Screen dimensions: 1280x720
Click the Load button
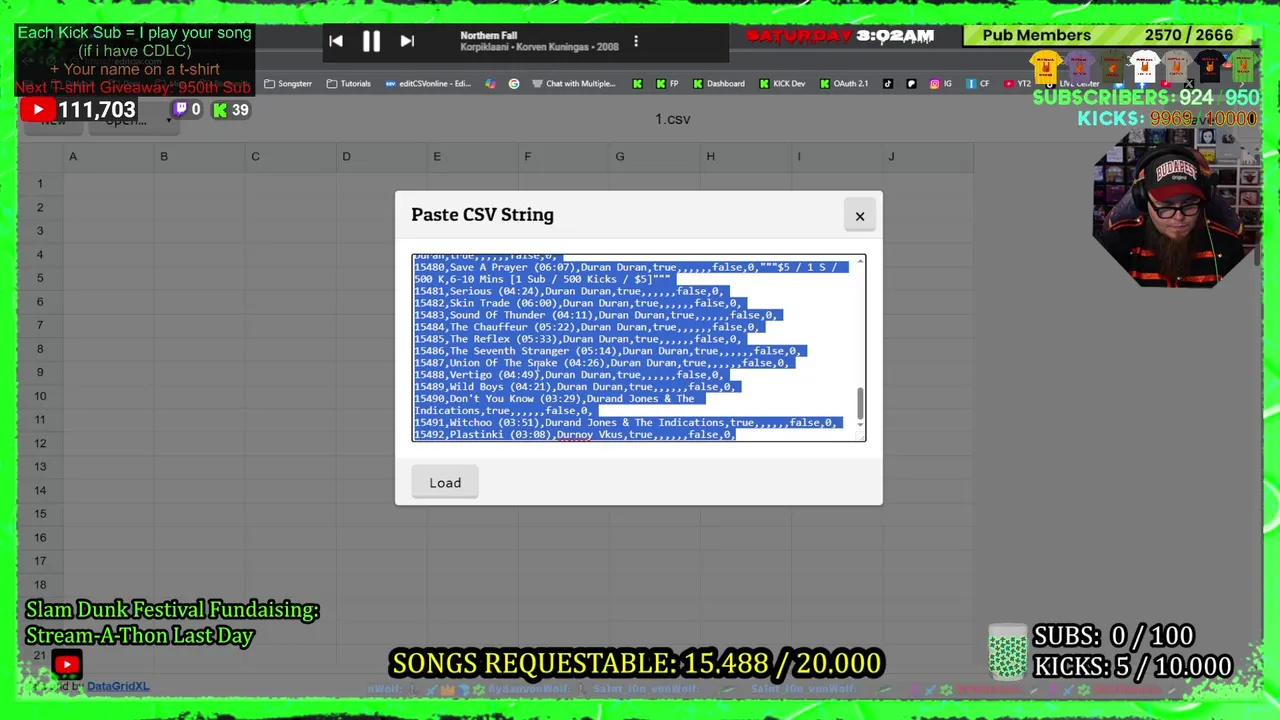445,483
